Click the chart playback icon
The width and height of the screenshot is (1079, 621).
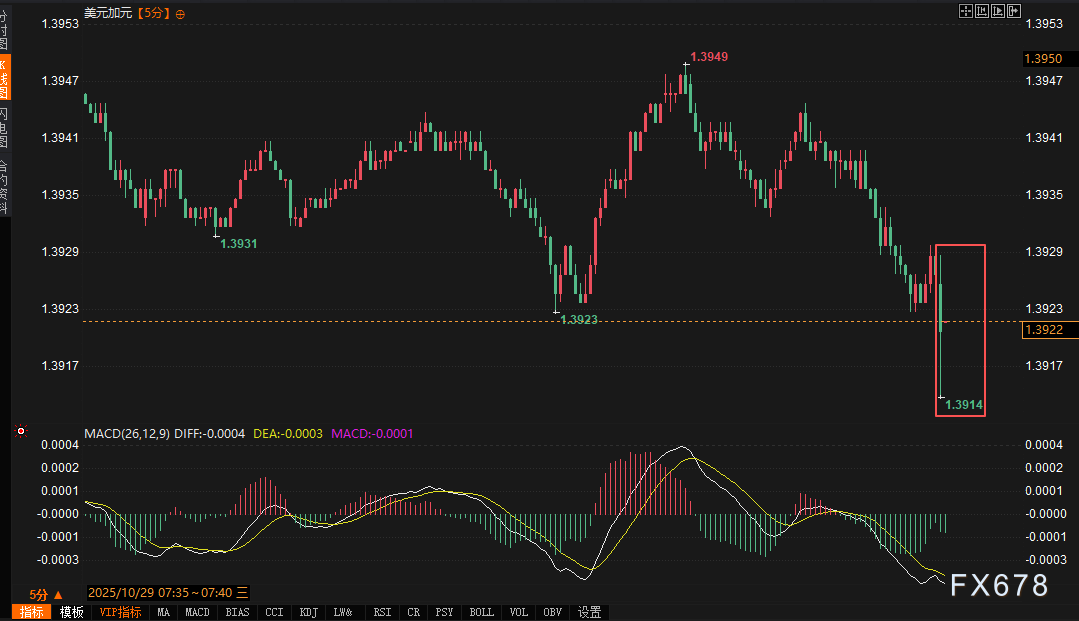click(x=997, y=10)
